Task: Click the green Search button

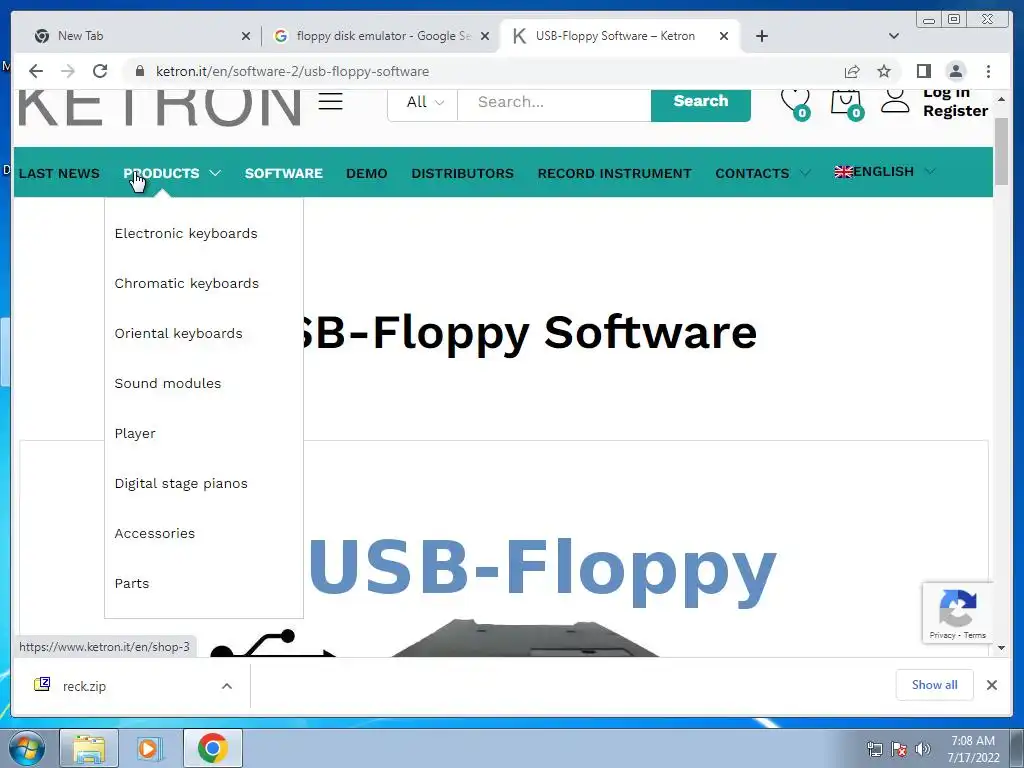Action: [701, 103]
